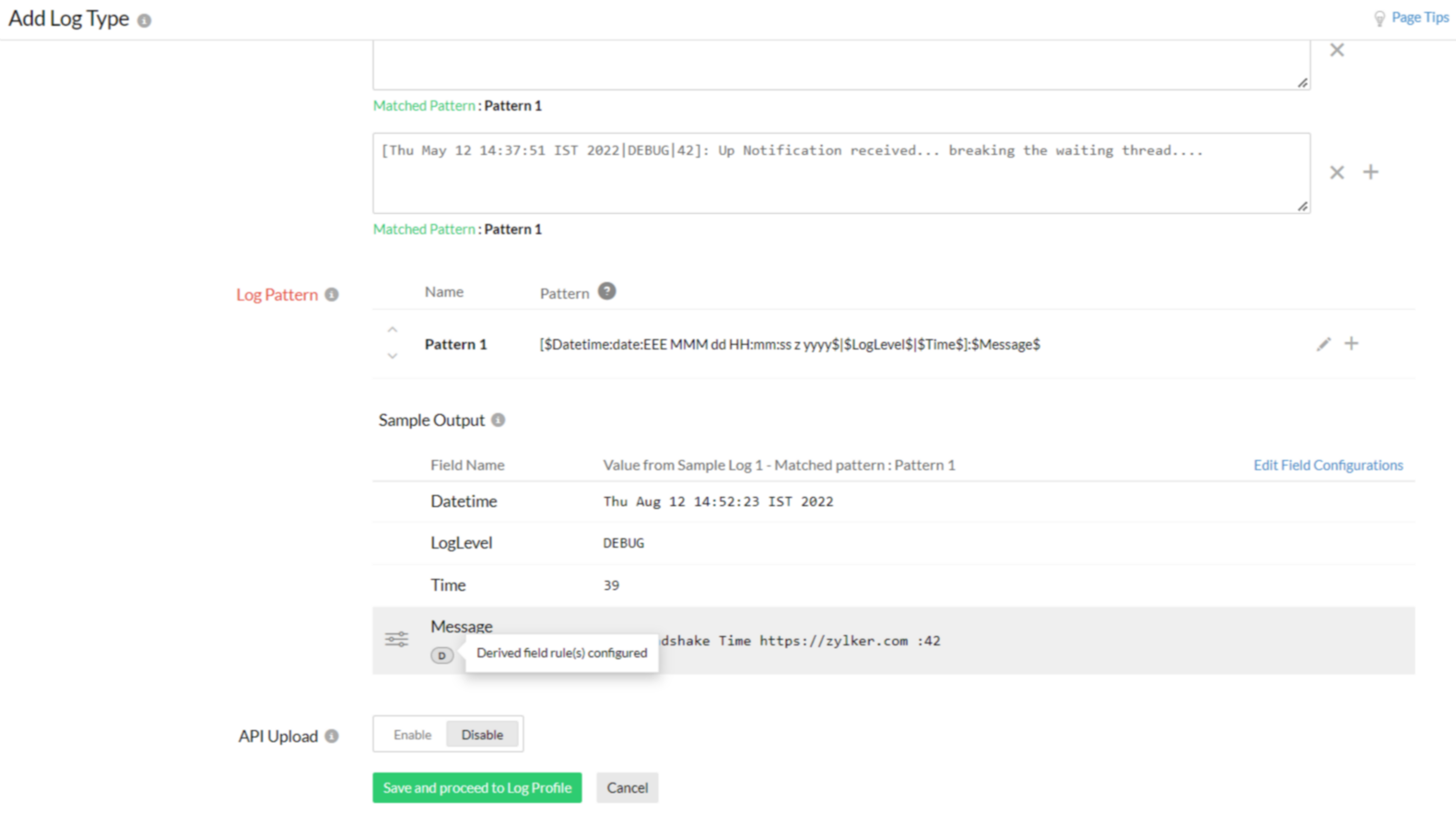Click Save and proceed to Log Profile
The height and width of the screenshot is (838, 1456).
476,788
